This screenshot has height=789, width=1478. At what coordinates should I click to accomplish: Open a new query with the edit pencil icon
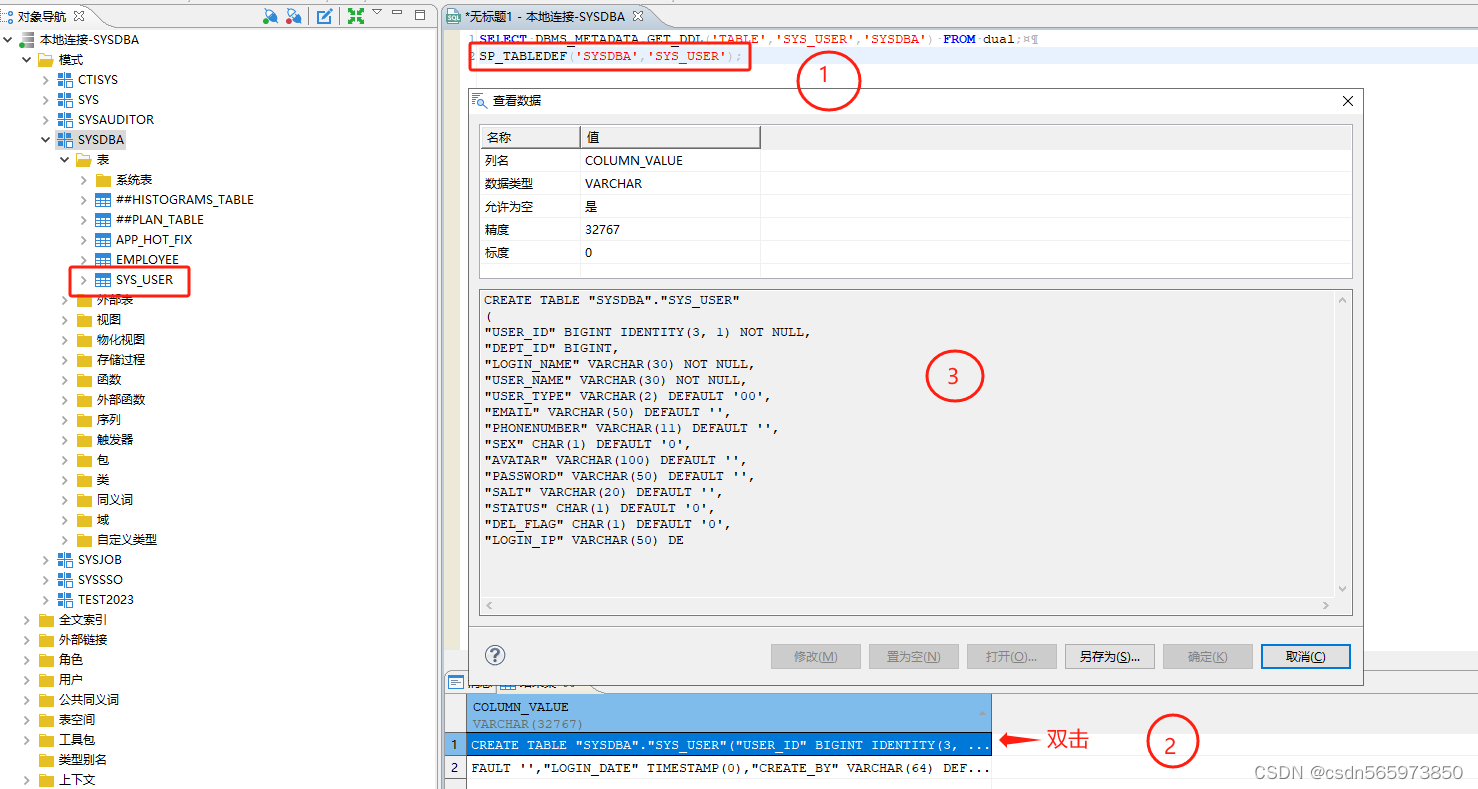tap(322, 16)
